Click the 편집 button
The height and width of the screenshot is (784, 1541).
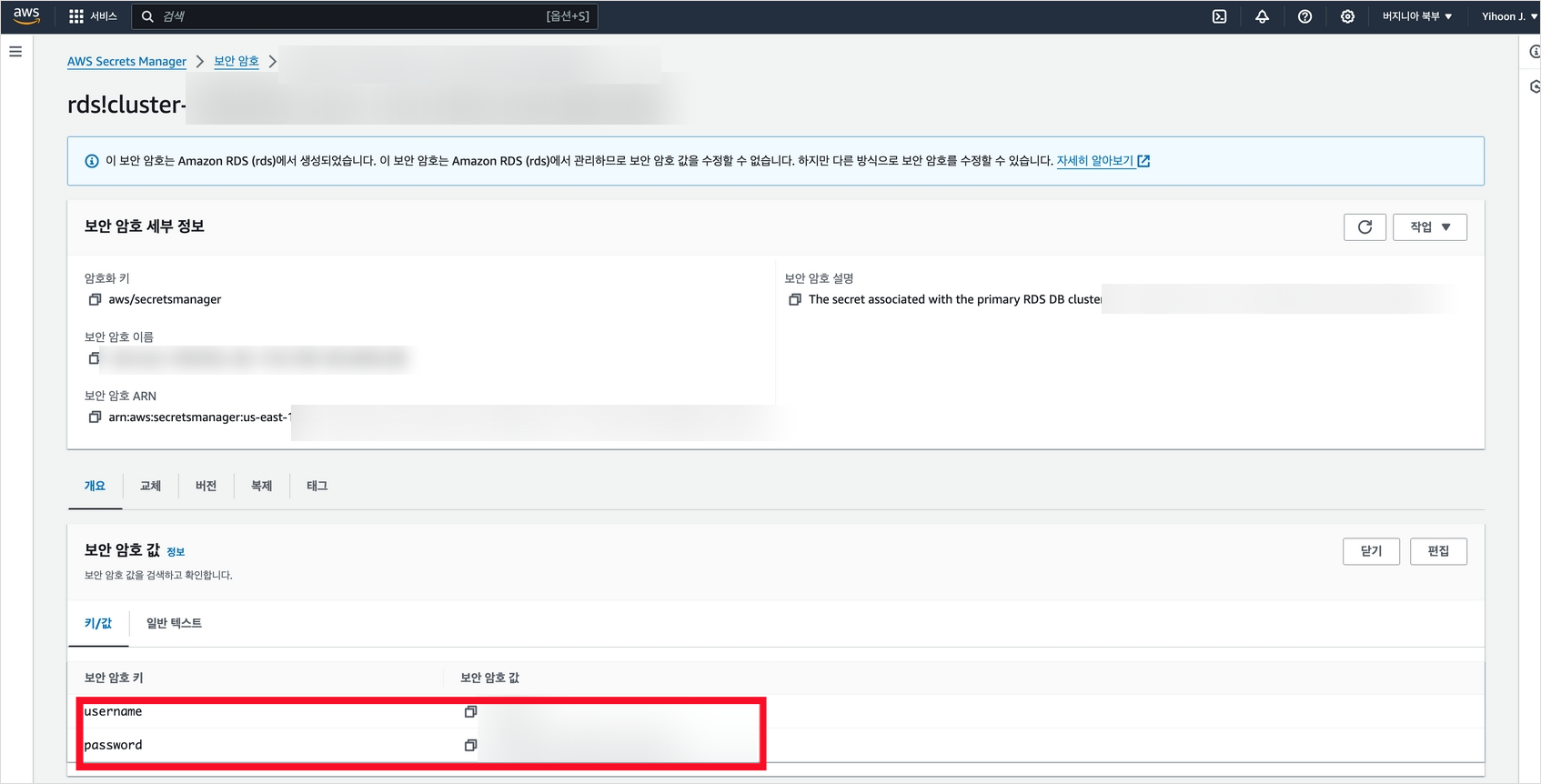click(1438, 551)
